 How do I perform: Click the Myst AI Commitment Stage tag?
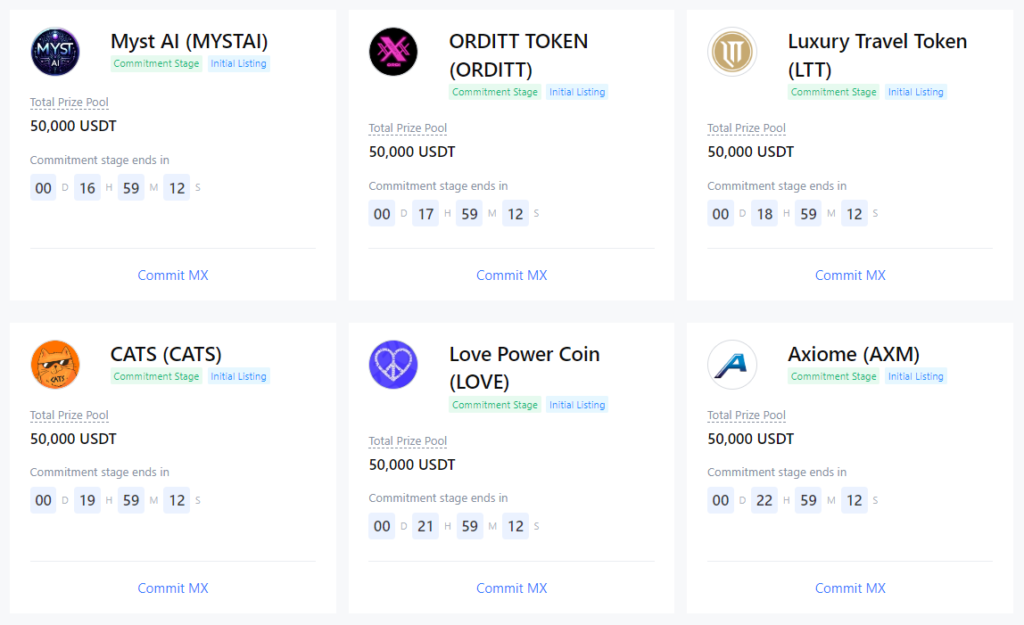click(x=156, y=64)
